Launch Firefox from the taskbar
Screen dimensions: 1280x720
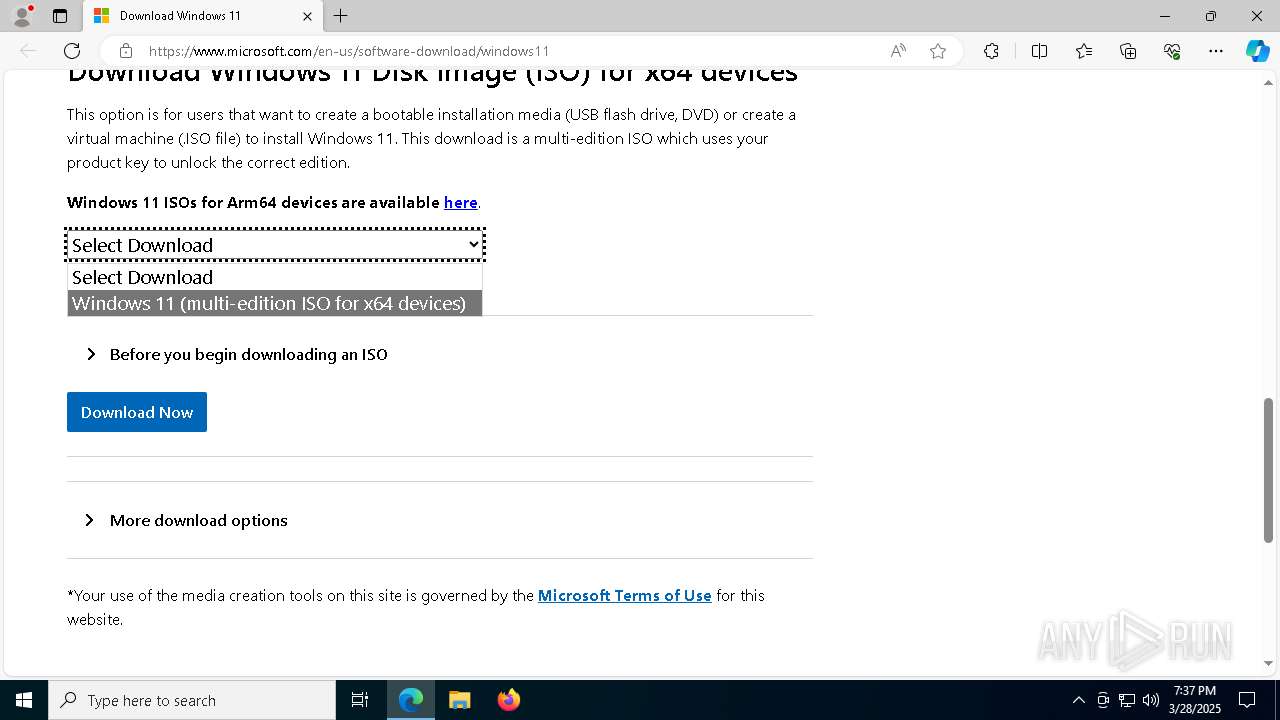pos(508,700)
